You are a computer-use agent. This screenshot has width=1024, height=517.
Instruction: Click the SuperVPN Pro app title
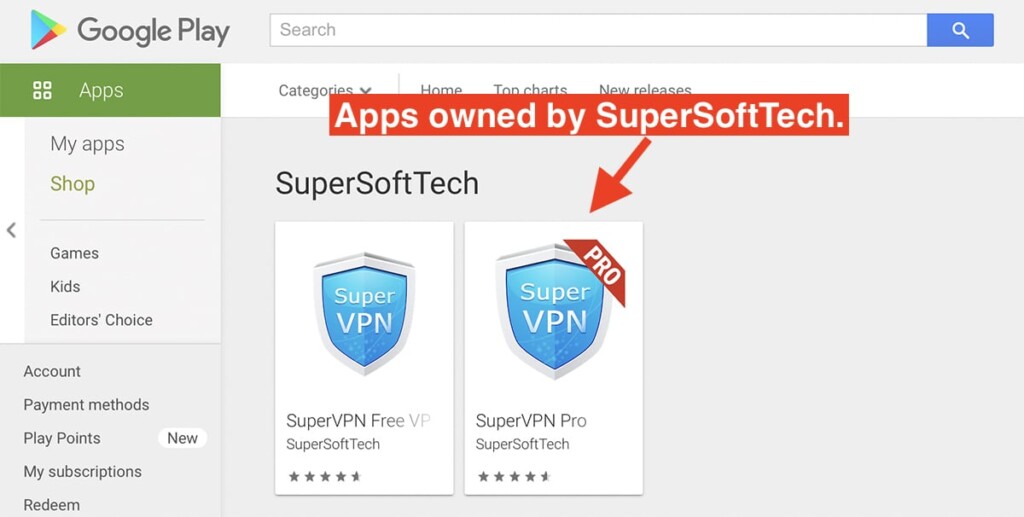click(x=531, y=421)
